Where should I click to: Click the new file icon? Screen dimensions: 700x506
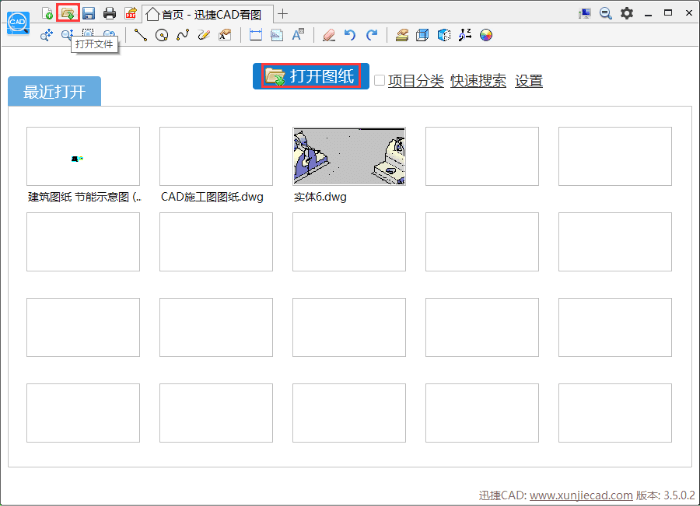47,13
